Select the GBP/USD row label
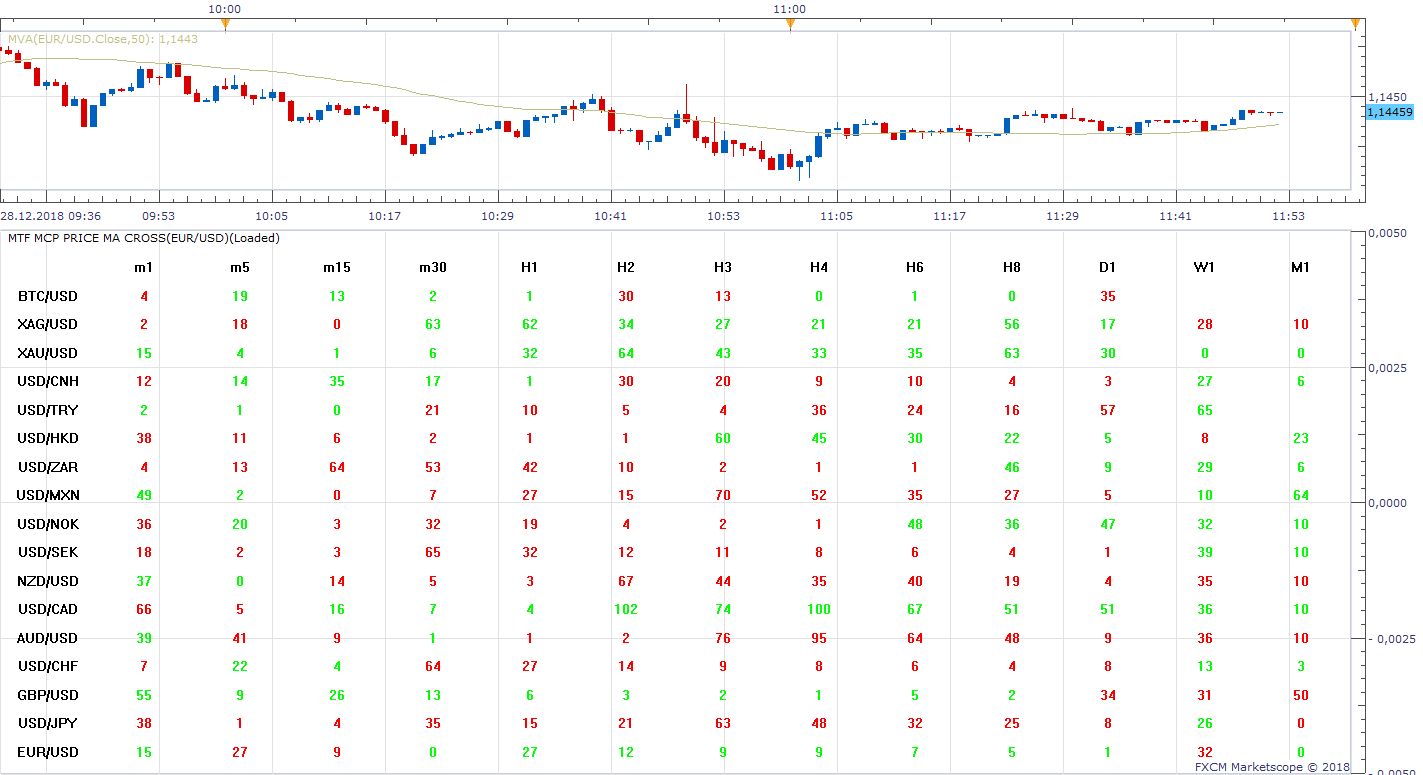Screen dimensions: 1423x775 point(47,695)
